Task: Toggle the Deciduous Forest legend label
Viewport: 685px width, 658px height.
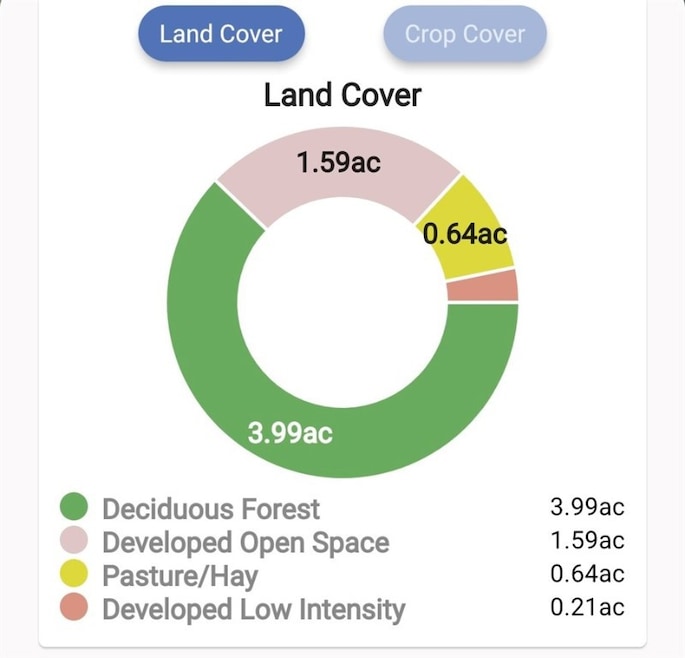Action: click(x=211, y=508)
